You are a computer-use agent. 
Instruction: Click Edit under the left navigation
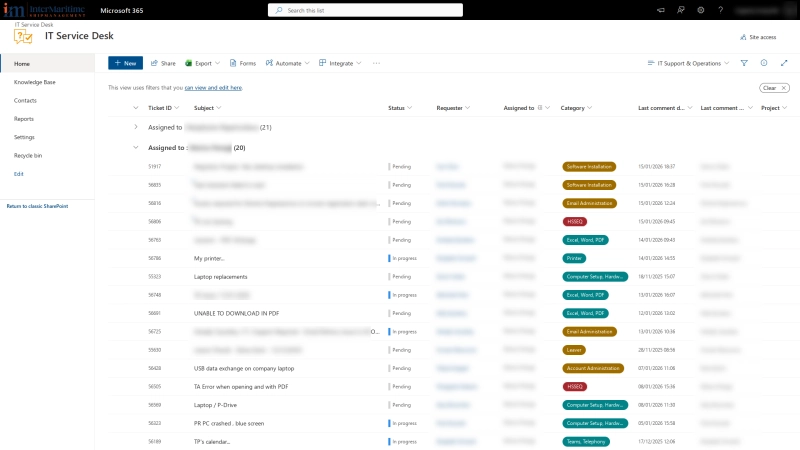pyautogui.click(x=18, y=174)
